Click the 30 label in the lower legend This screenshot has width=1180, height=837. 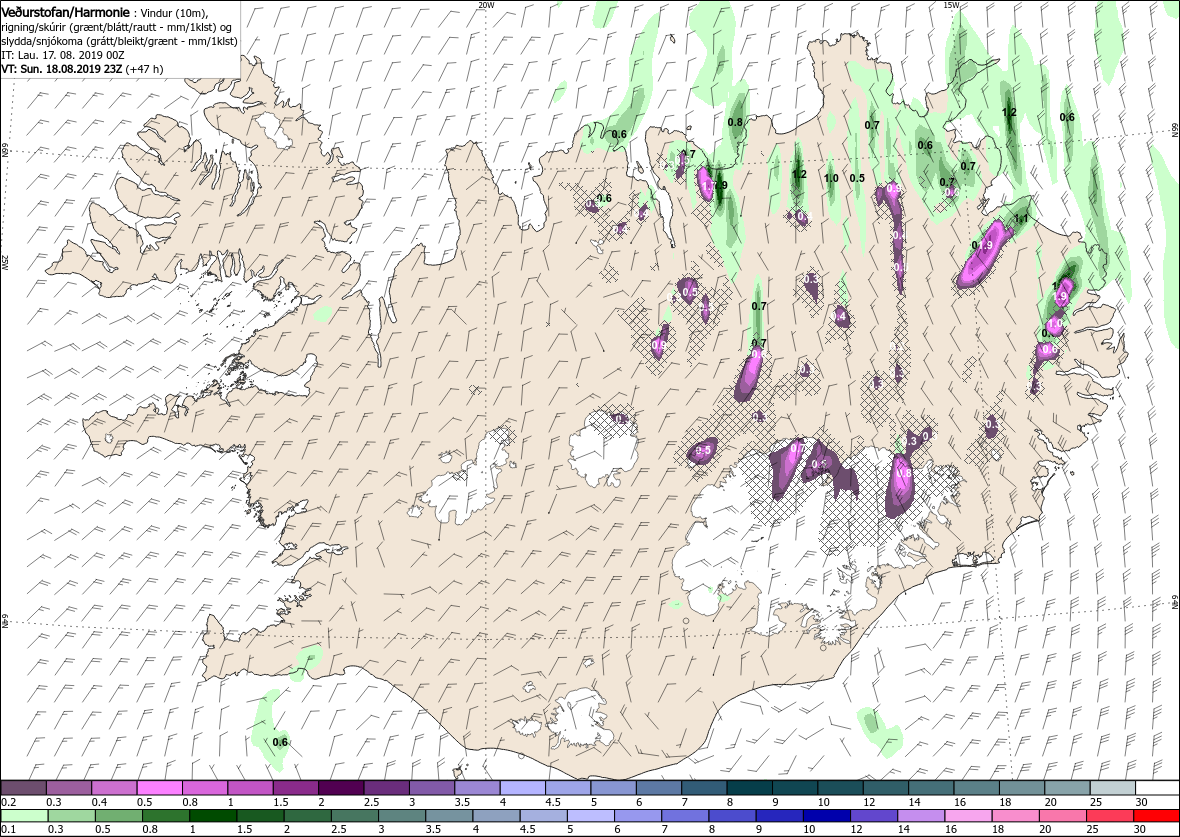pyautogui.click(x=1139, y=829)
